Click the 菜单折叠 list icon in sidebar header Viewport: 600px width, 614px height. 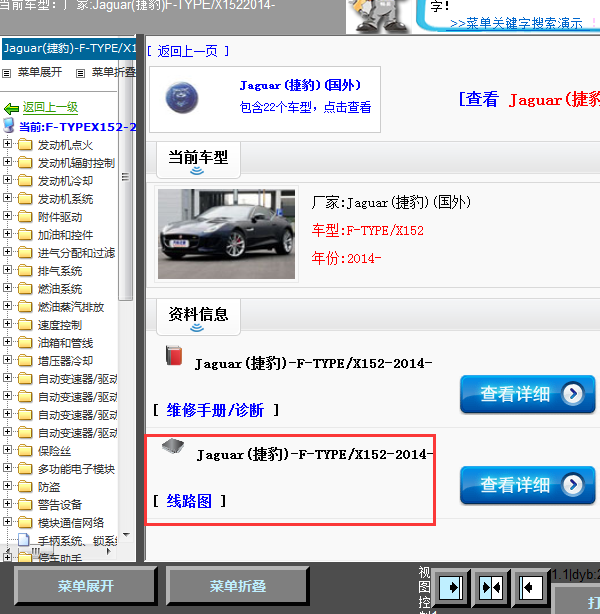[x=80, y=73]
